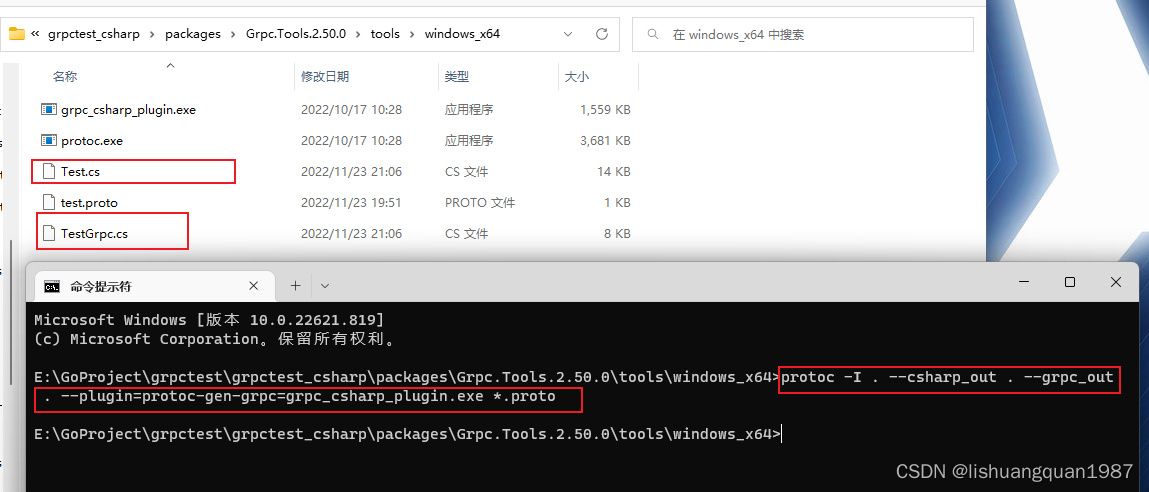Open a new terminal tab

click(x=295, y=286)
